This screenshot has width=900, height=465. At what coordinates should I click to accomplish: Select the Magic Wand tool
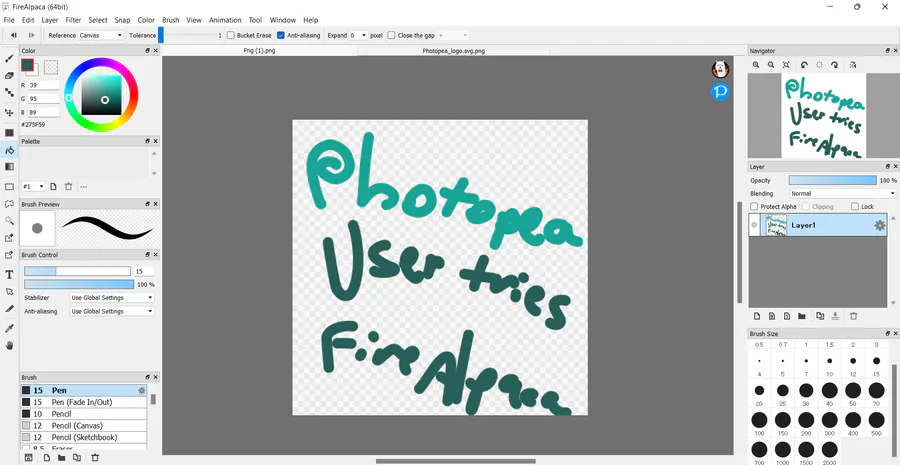point(9,220)
